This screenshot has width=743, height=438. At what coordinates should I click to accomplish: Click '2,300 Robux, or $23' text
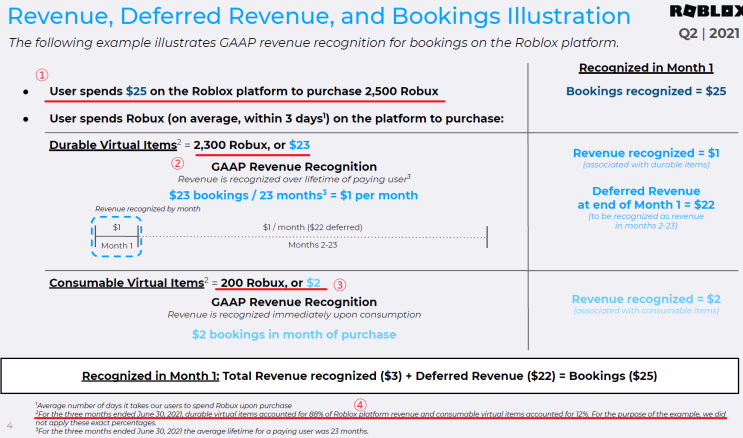(x=252, y=145)
